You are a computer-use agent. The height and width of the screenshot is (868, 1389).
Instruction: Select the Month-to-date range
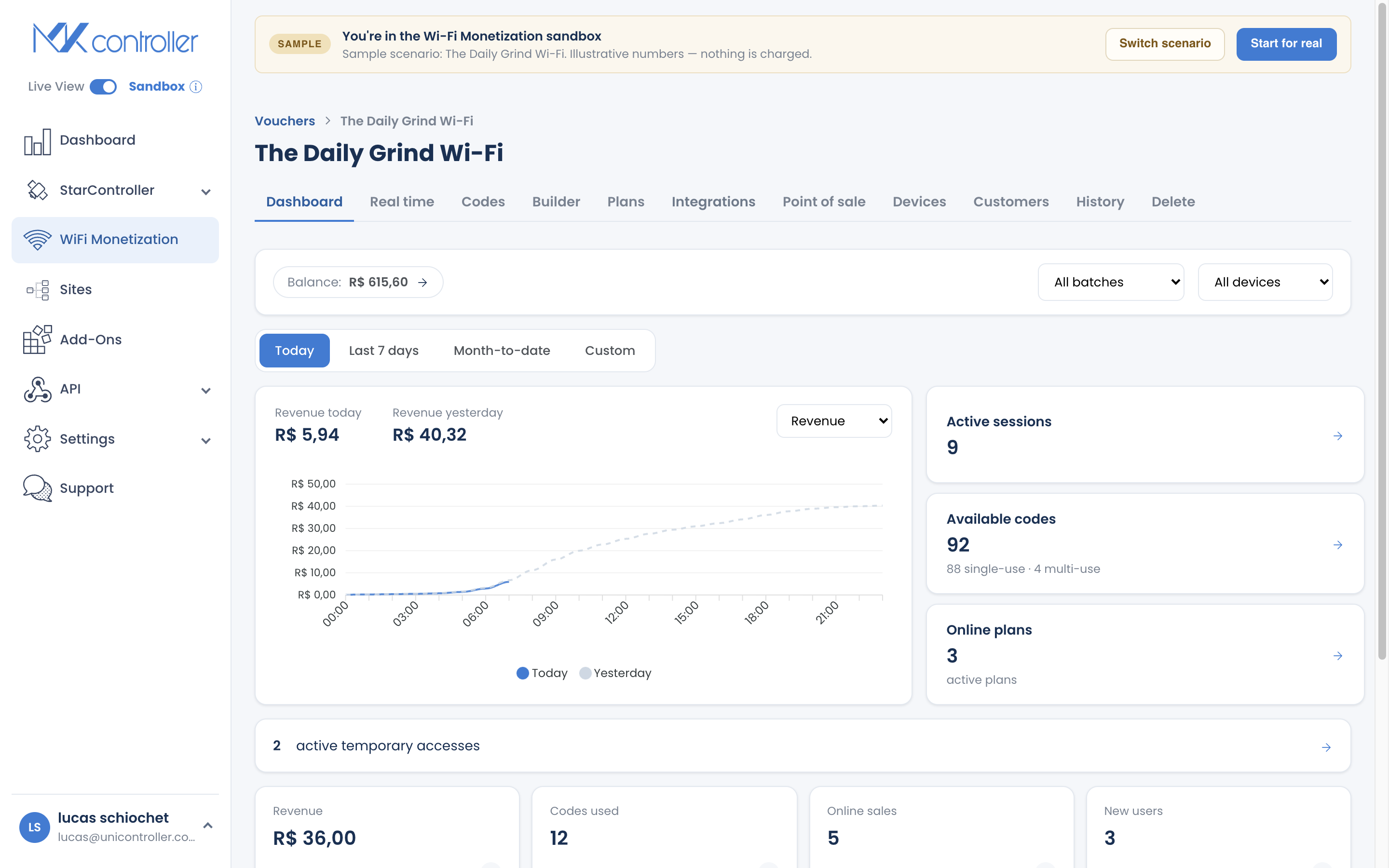(x=502, y=350)
